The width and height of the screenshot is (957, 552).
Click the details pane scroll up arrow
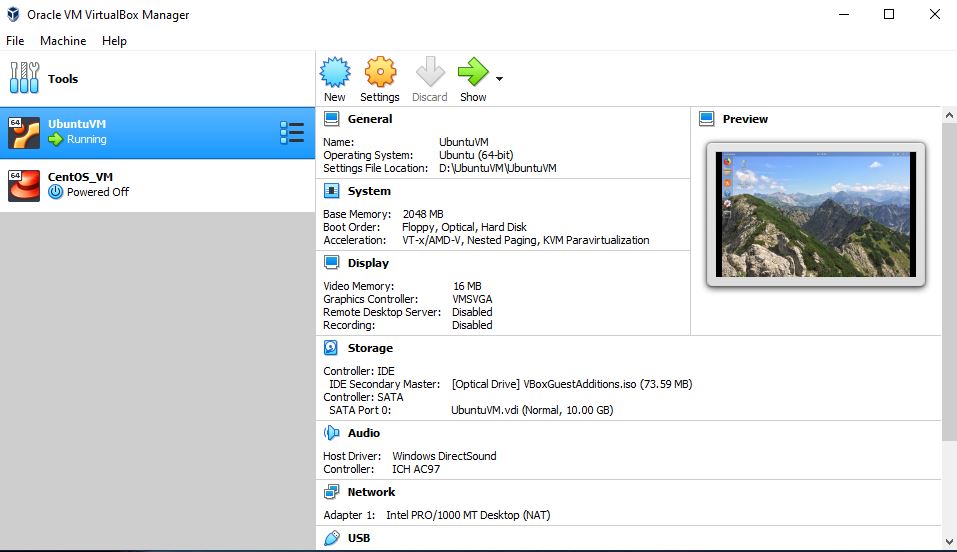[x=949, y=115]
